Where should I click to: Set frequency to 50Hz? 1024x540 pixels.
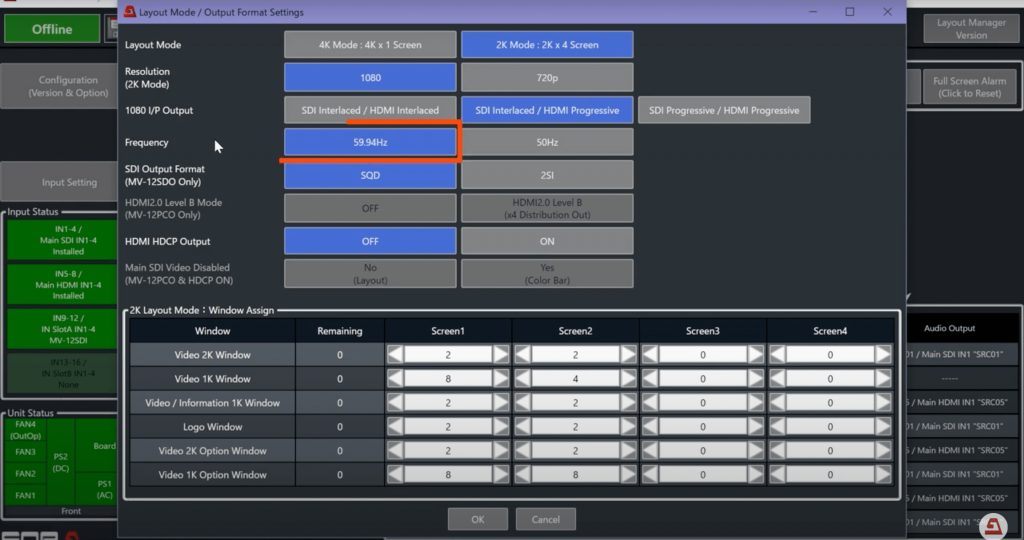coord(547,142)
